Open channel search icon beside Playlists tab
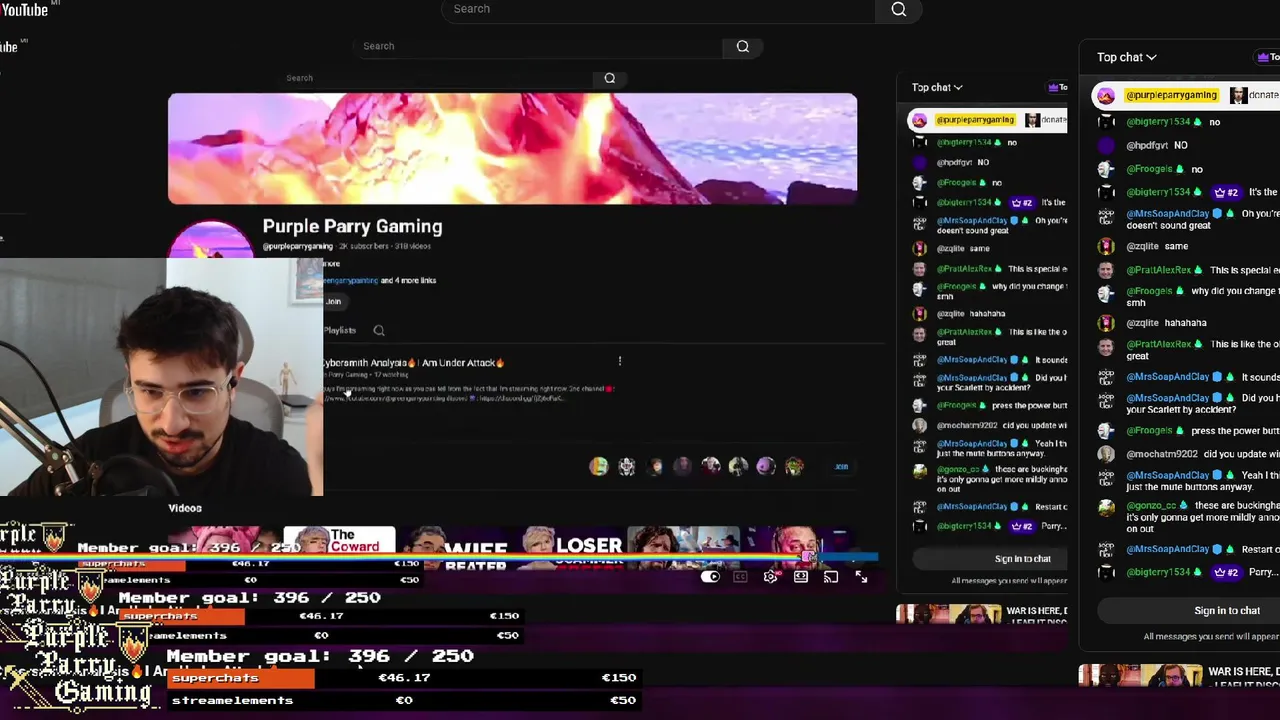Image resolution: width=1280 pixels, height=720 pixels. pos(379,330)
